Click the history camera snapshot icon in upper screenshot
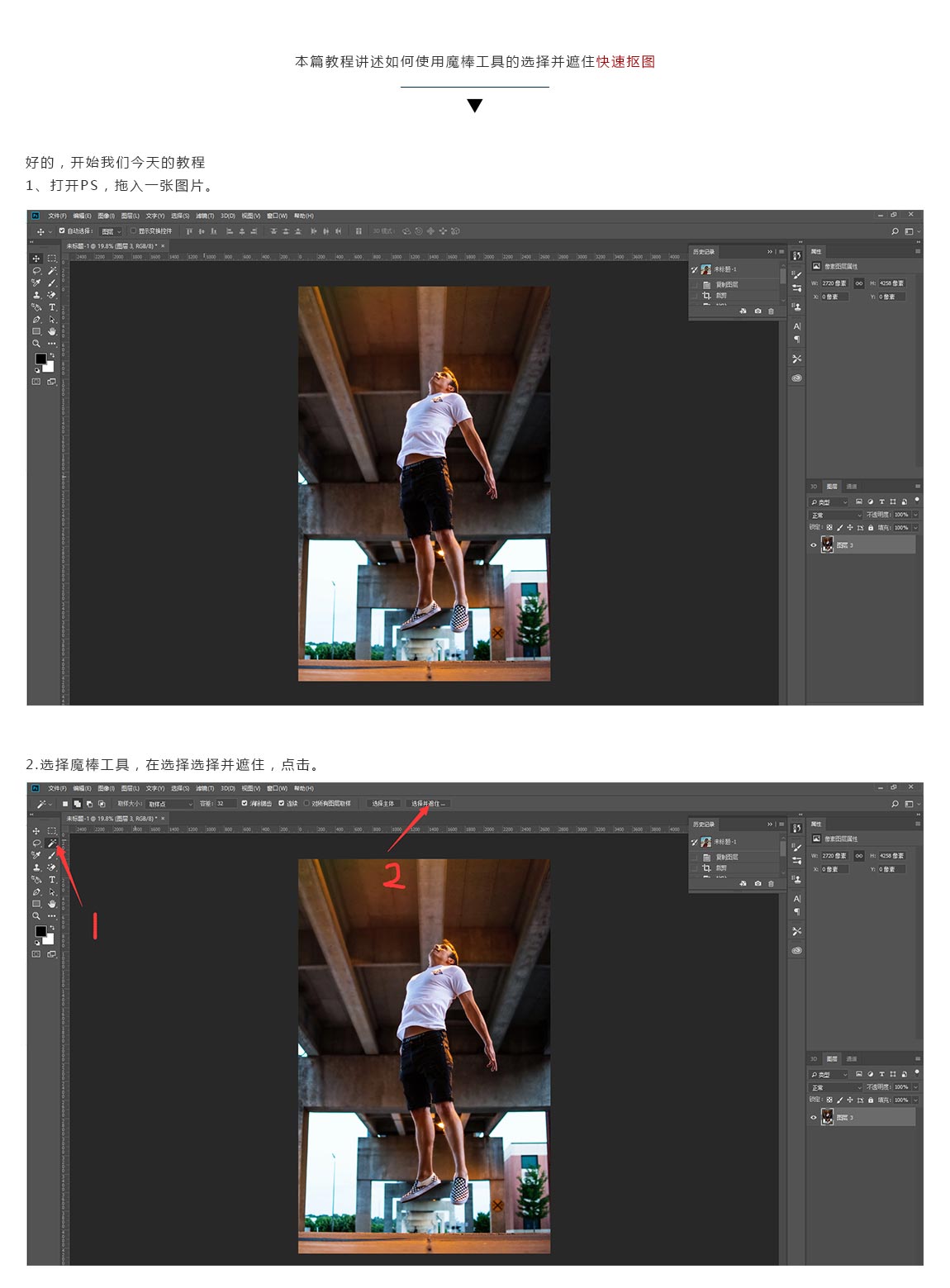950x1288 pixels. pos(758,311)
